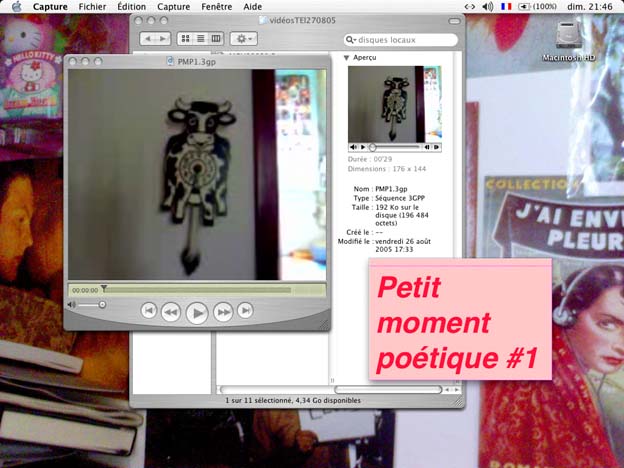Jump to end of movie

pyautogui.click(x=245, y=311)
